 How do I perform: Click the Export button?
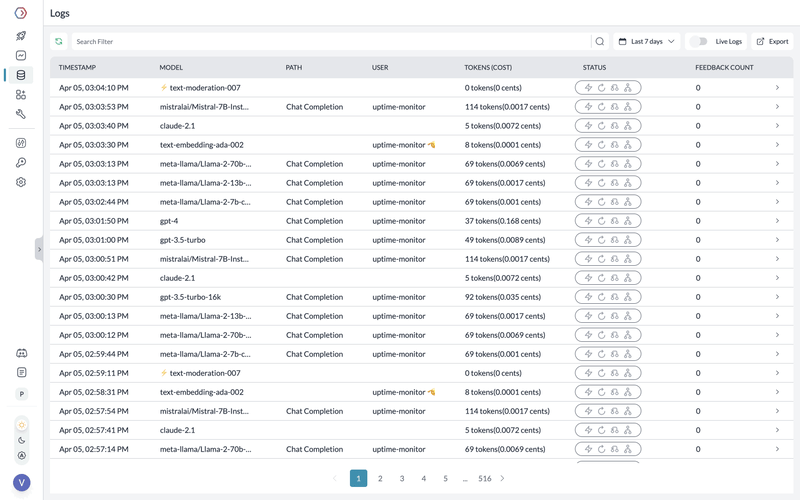pyautogui.click(x=772, y=41)
